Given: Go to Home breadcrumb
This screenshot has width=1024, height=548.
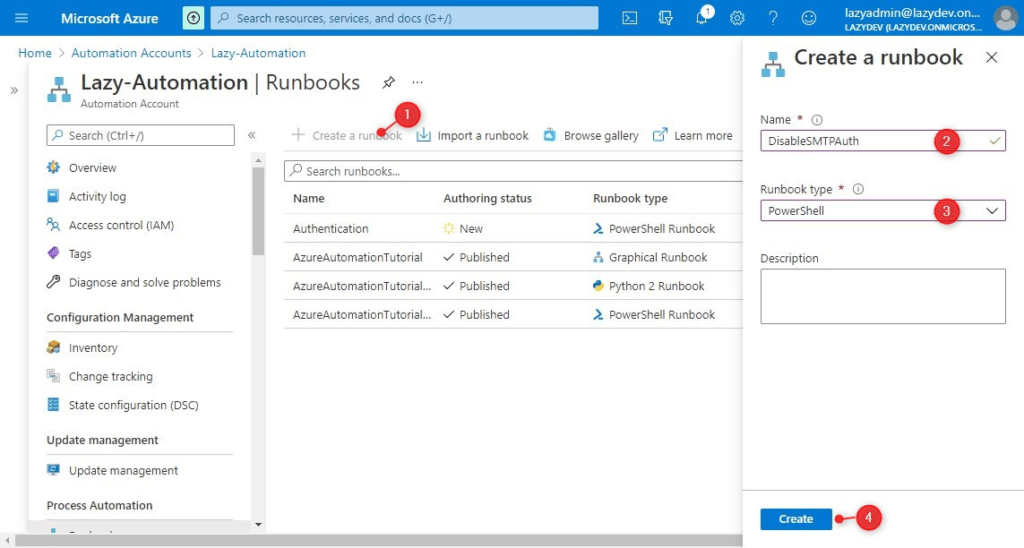Looking at the screenshot, I should tap(35, 53).
